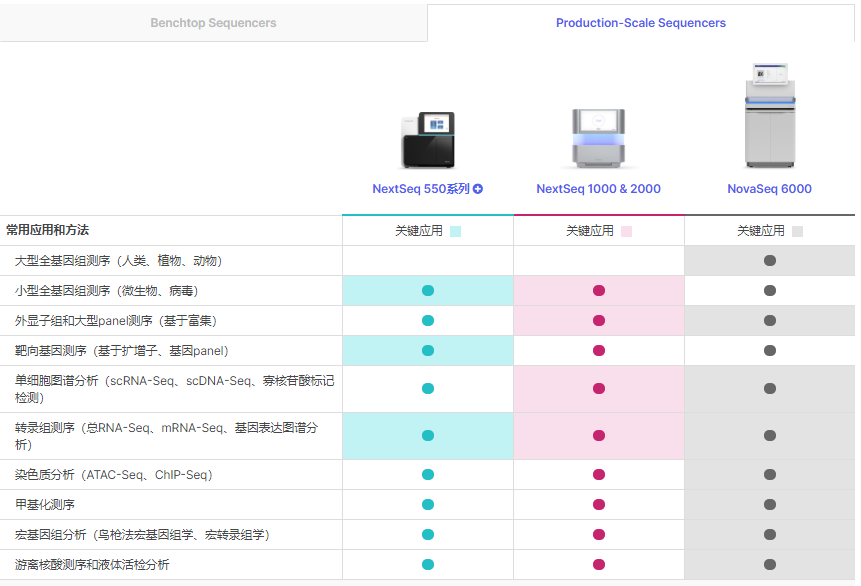Image resolution: width=861 pixels, height=586 pixels.
Task: Select the Production-Scale Sequencers tab
Action: pos(640,22)
